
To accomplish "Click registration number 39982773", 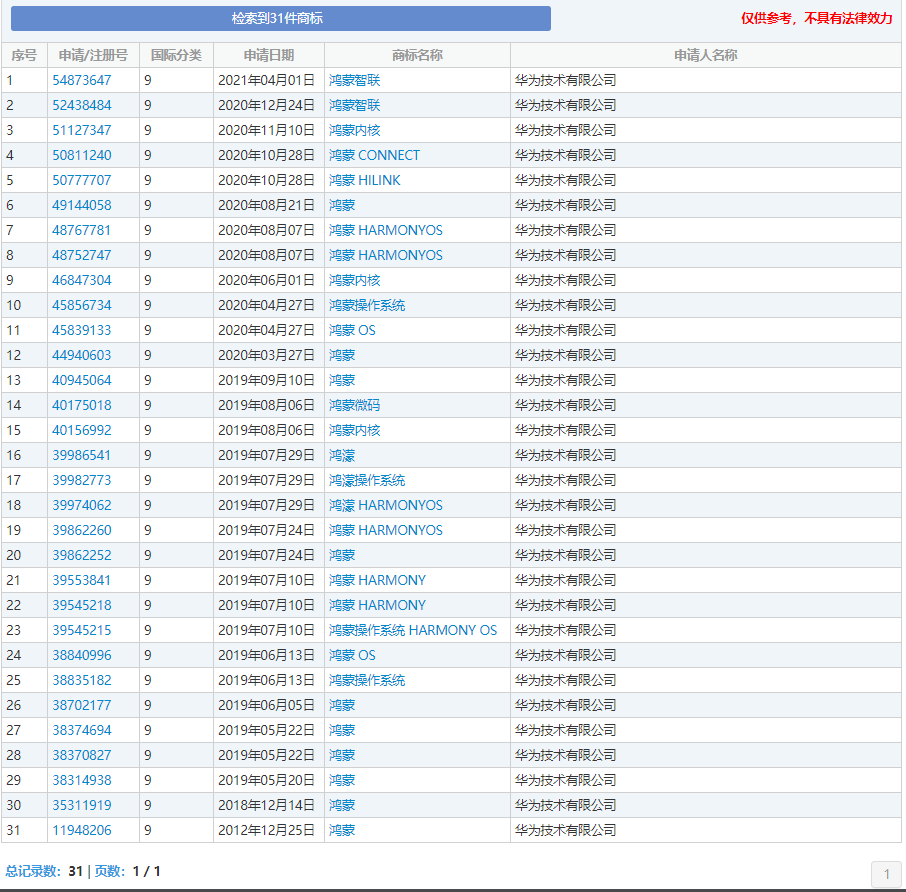I will coord(81,480).
